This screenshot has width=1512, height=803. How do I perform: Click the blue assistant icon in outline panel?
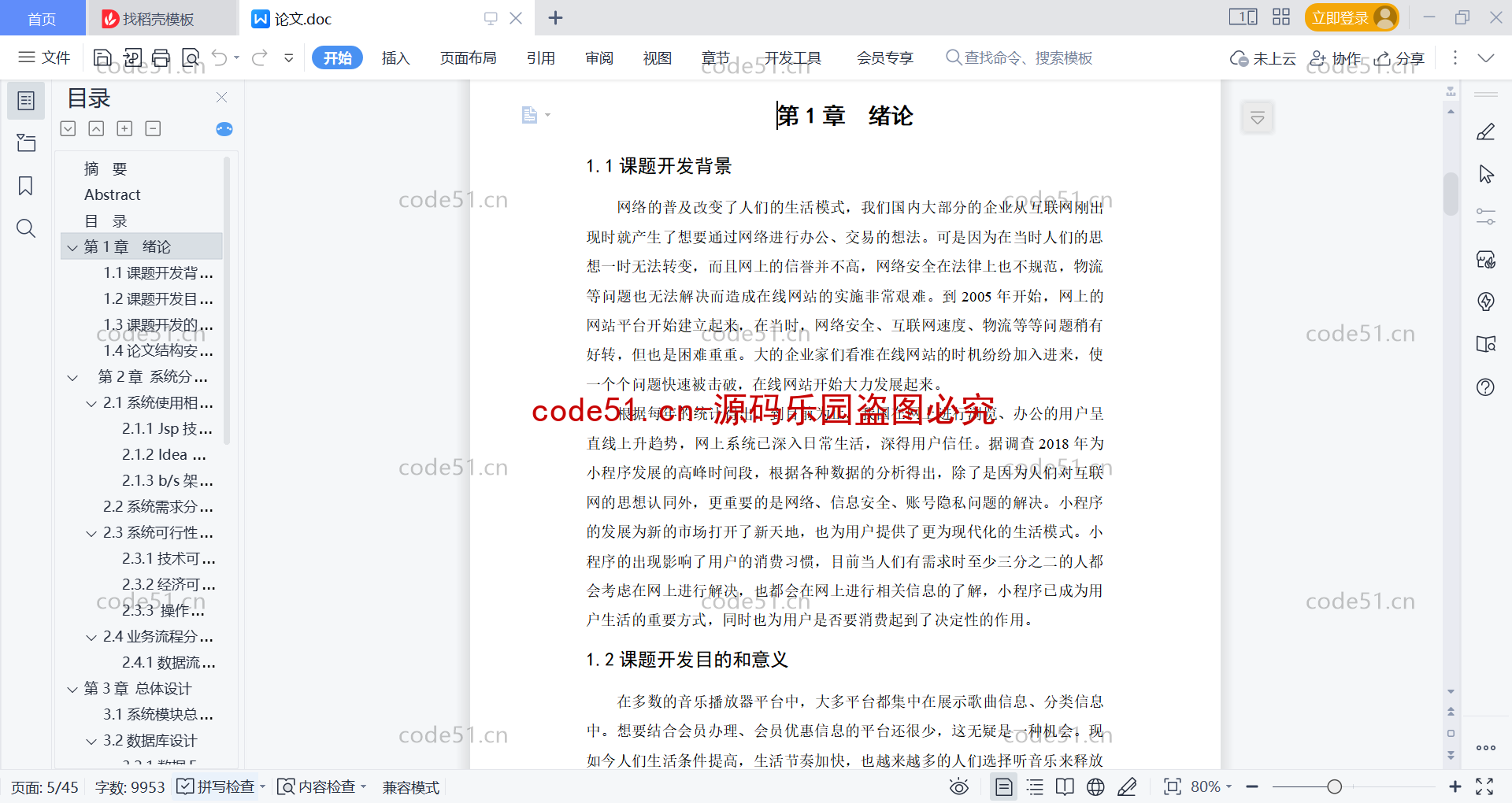tap(224, 129)
